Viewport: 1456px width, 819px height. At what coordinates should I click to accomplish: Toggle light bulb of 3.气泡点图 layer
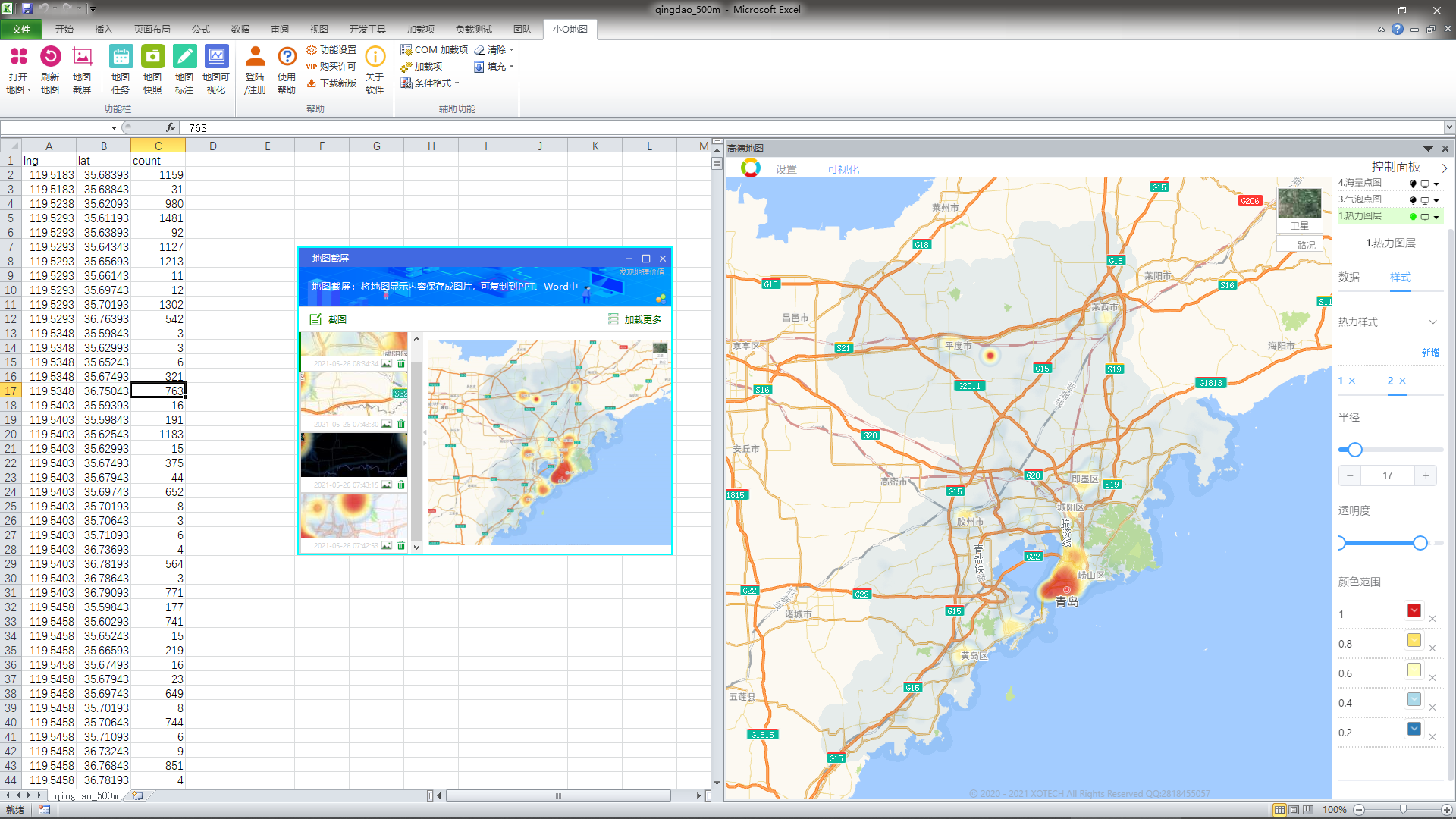click(x=1413, y=200)
